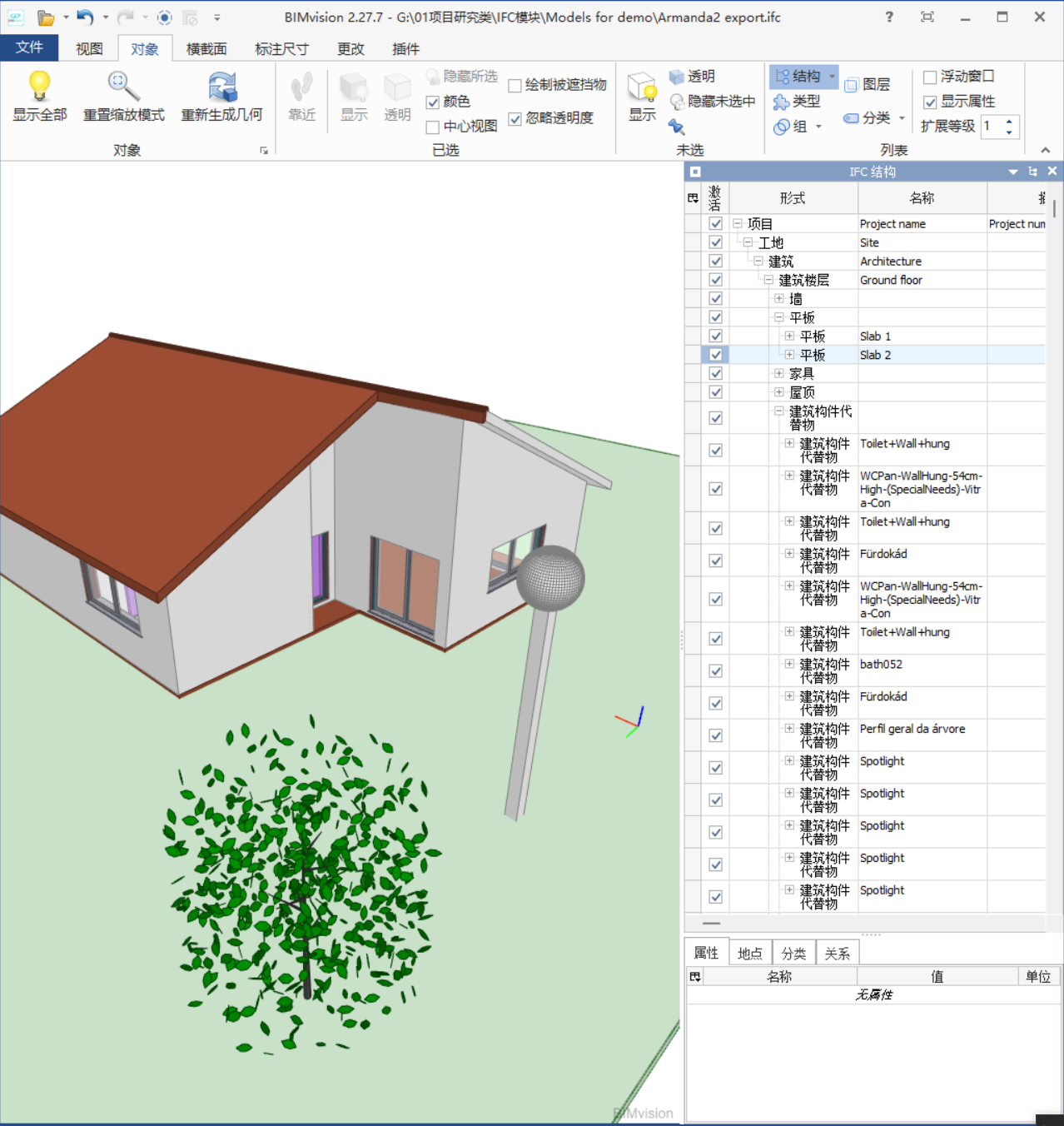Click the 类型 list icon
This screenshot has height=1126, width=1064.
[x=781, y=102]
